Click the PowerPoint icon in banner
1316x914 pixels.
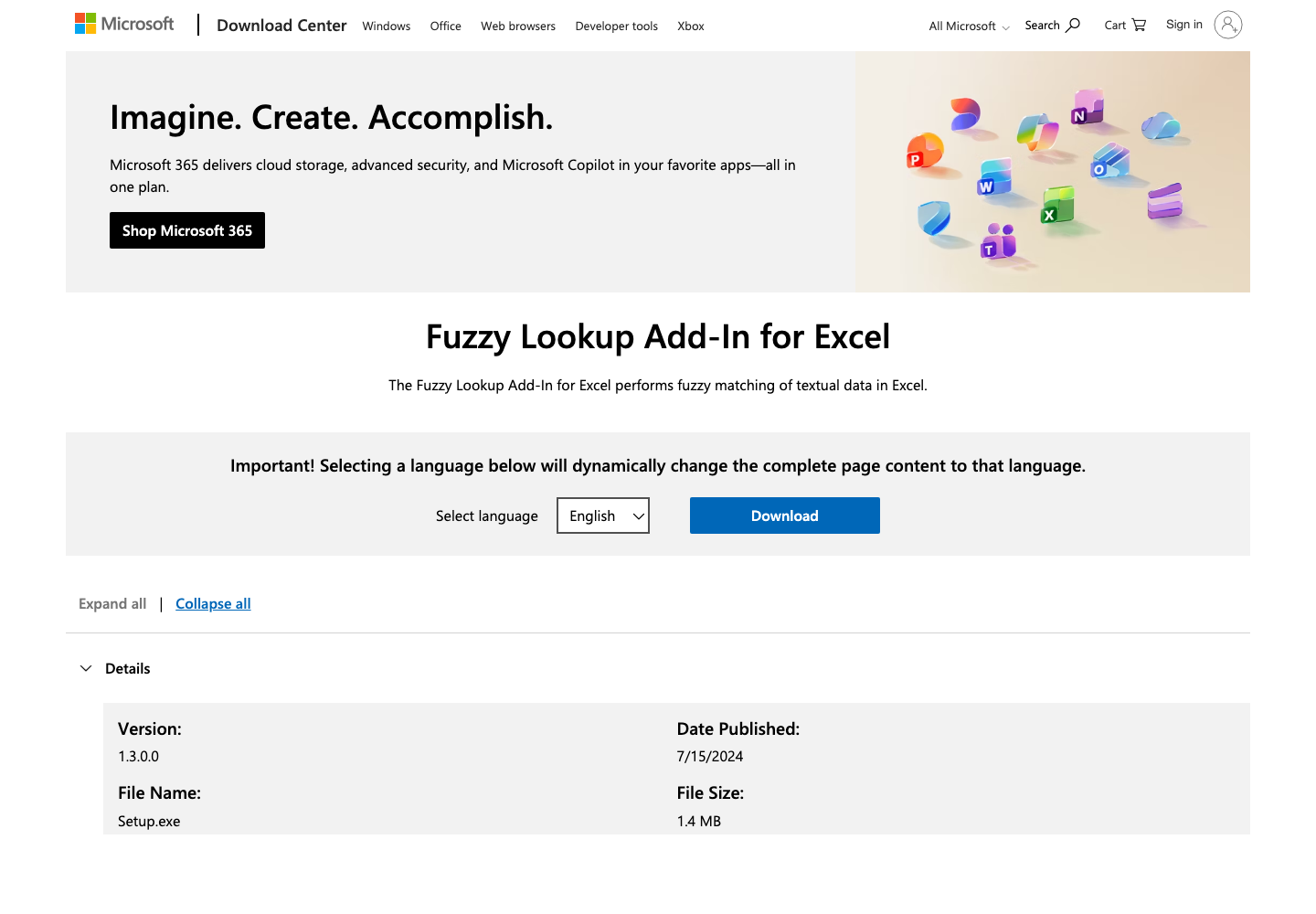pyautogui.click(x=924, y=151)
